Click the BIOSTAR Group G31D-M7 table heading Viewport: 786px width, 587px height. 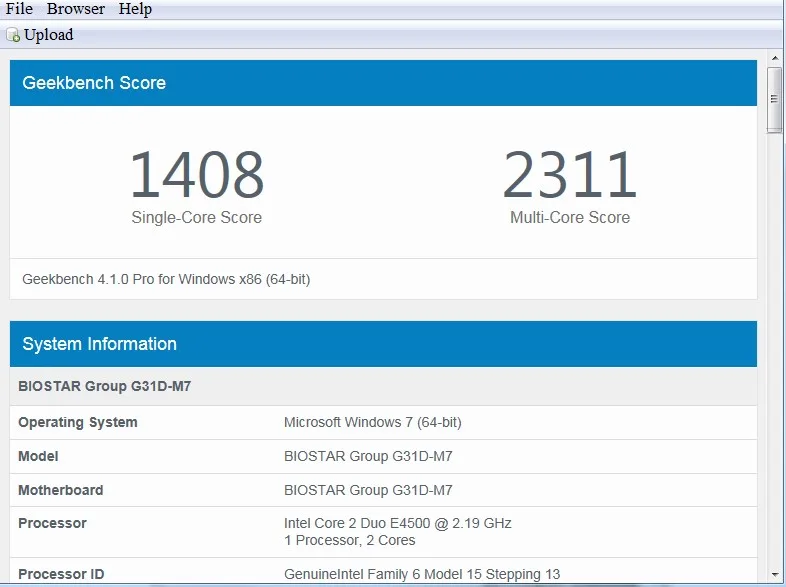pos(104,386)
